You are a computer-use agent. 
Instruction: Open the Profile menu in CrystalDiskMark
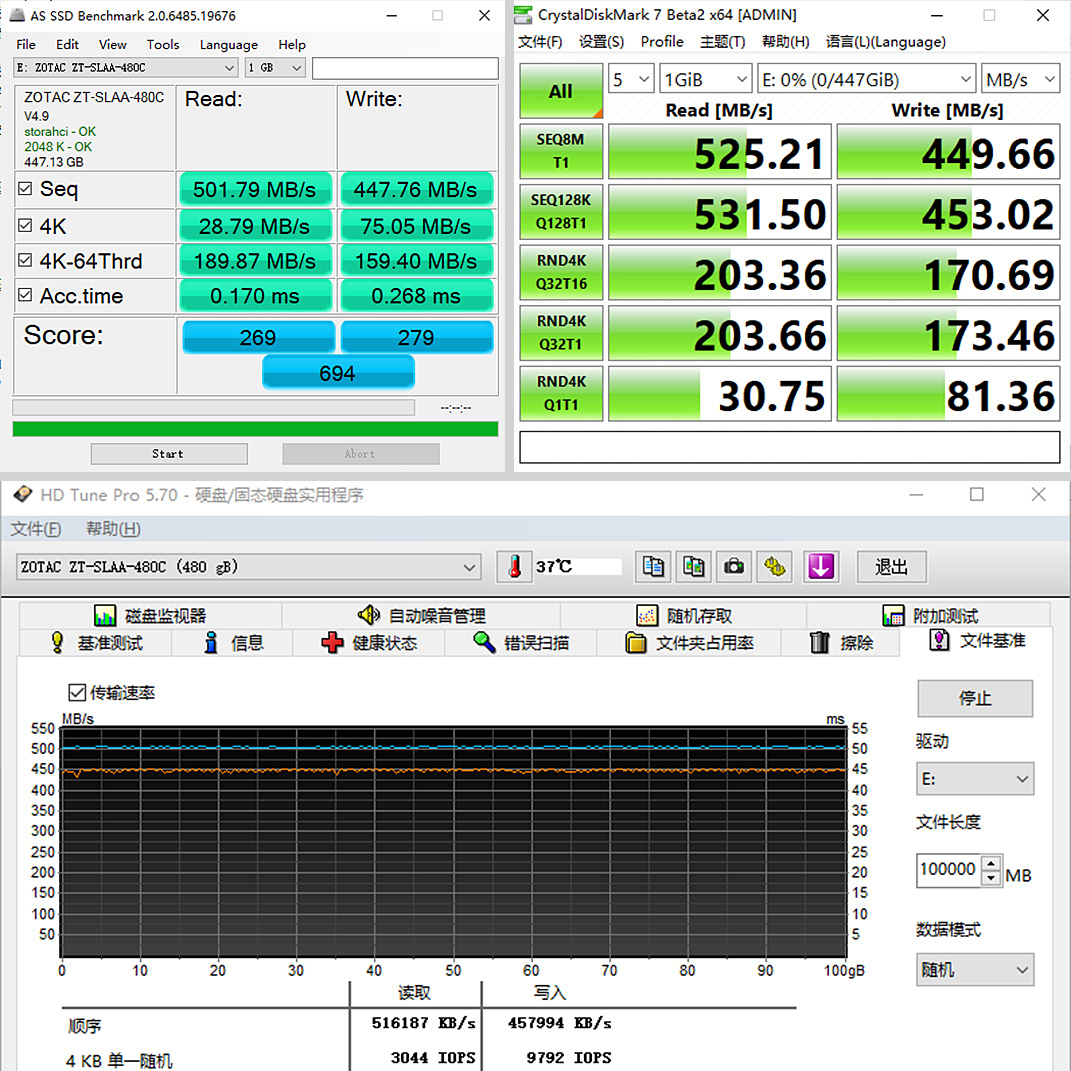coord(662,42)
